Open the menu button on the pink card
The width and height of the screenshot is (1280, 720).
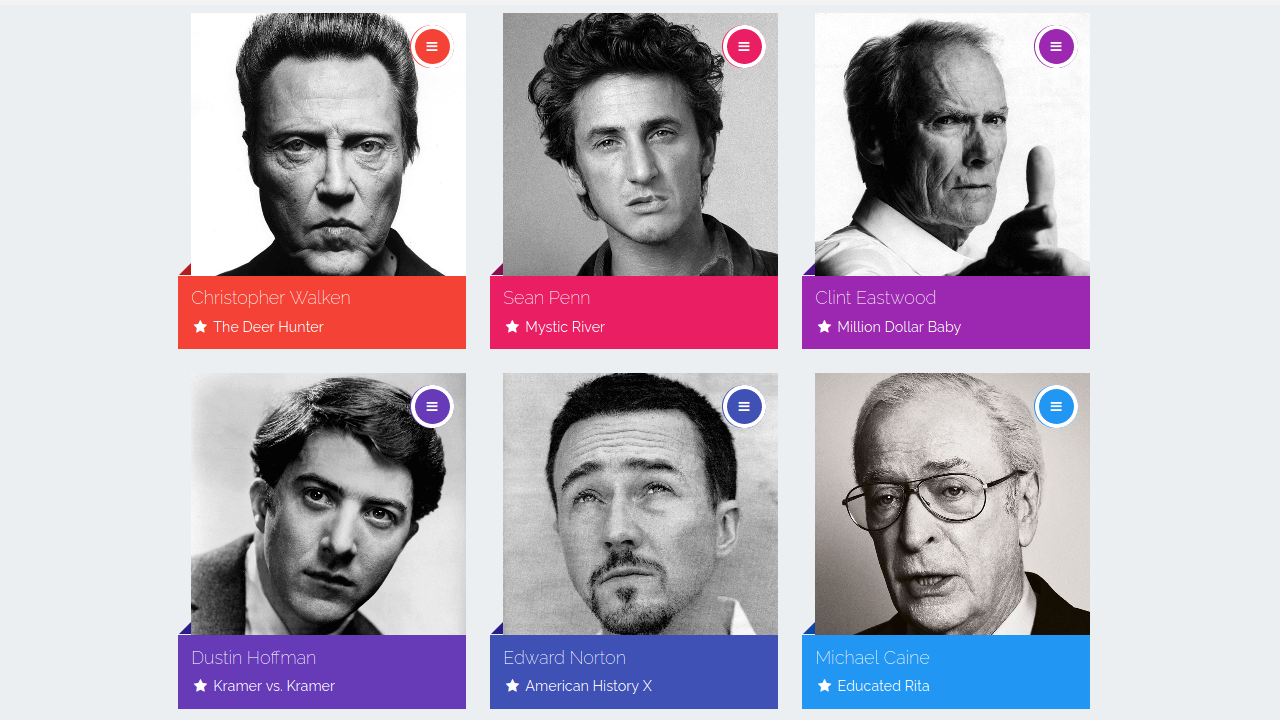[744, 47]
